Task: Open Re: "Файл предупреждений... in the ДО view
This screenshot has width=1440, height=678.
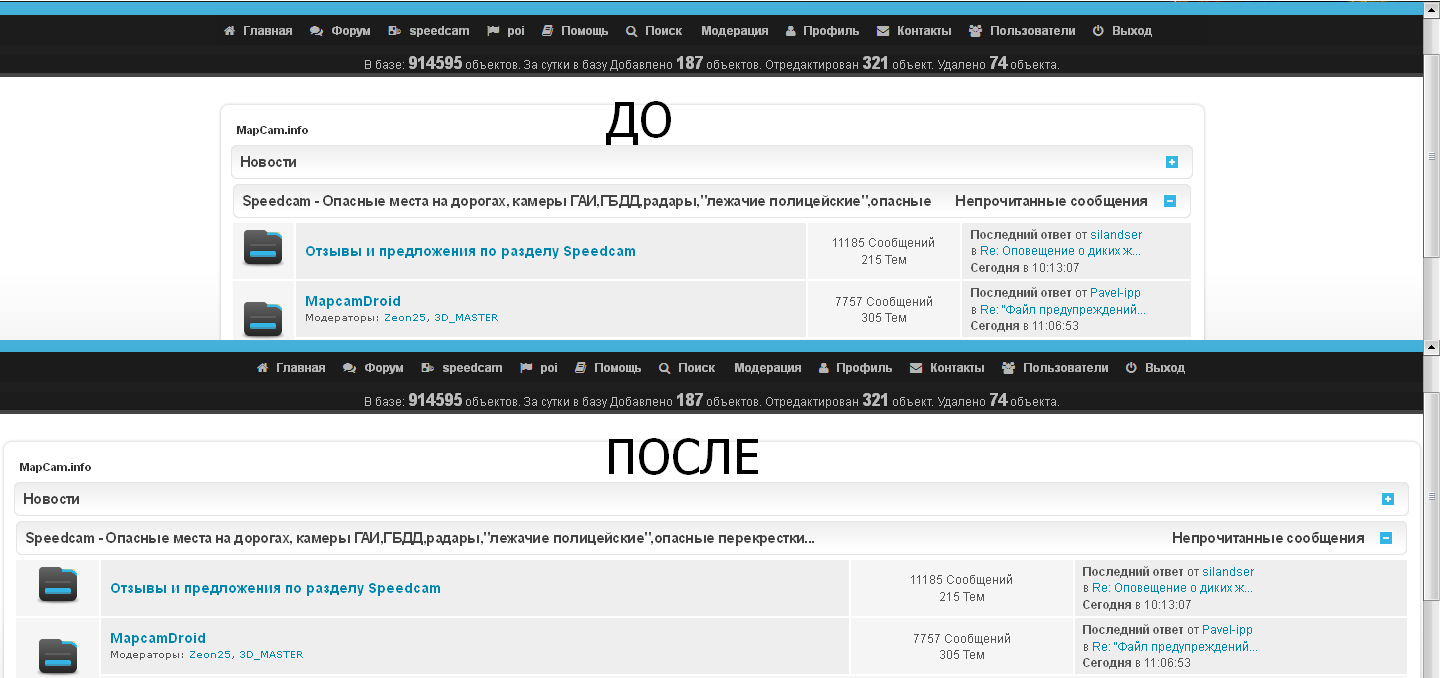Action: (x=1063, y=310)
